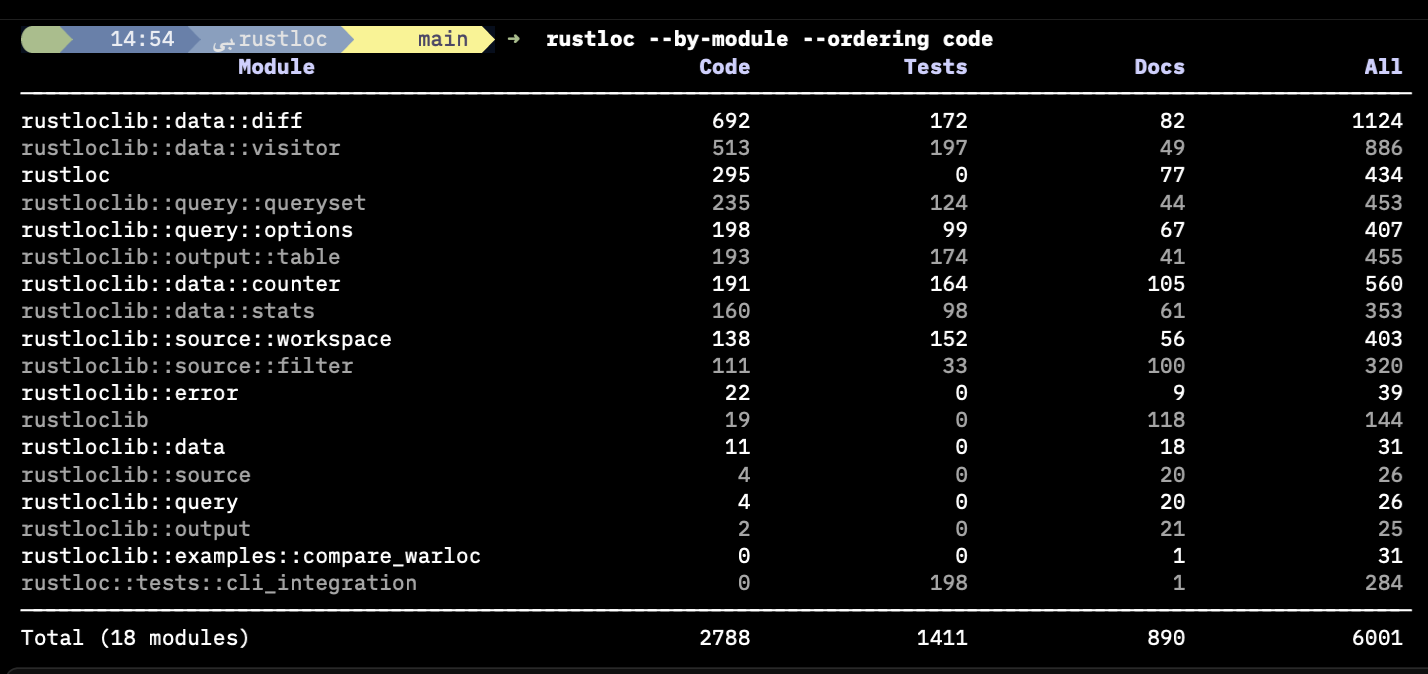Click total tests value 1411
The width and height of the screenshot is (1428, 674).
942,637
